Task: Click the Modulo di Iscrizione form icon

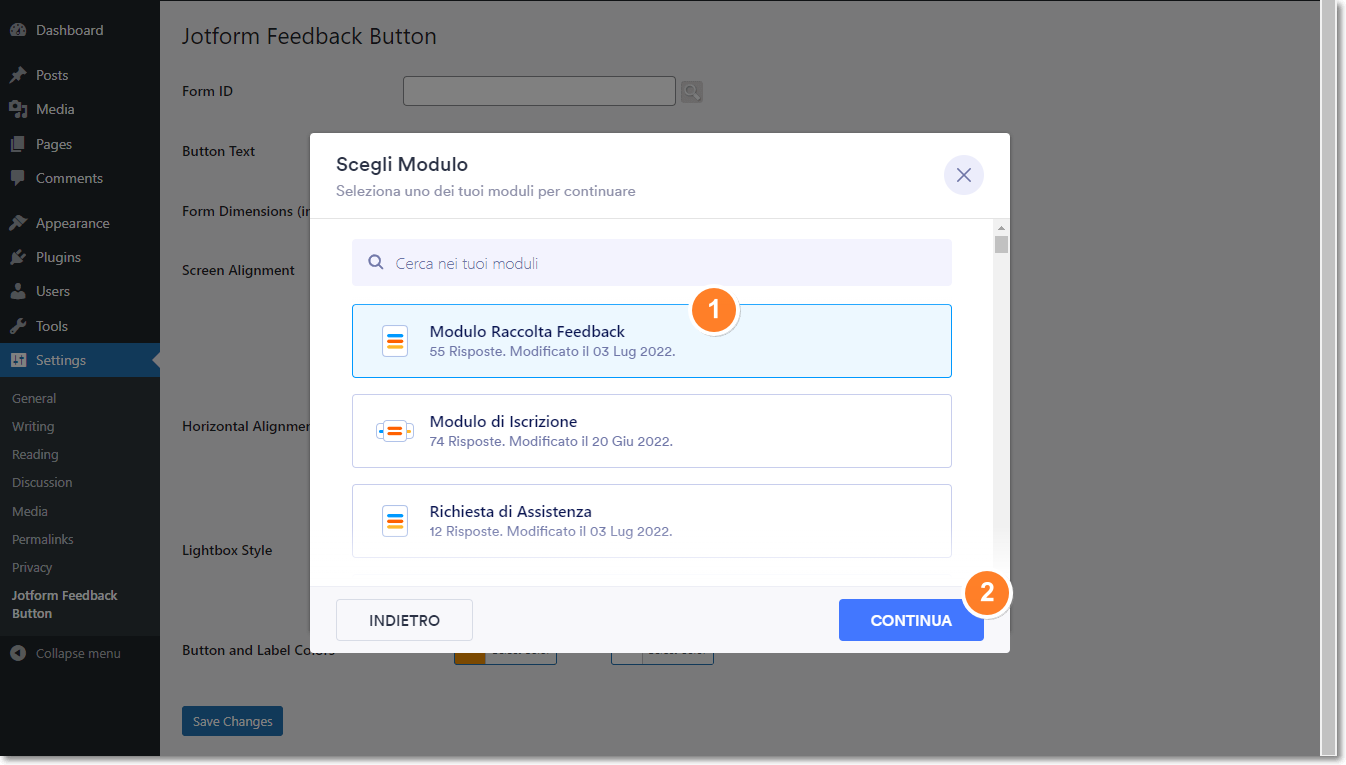Action: (x=395, y=431)
